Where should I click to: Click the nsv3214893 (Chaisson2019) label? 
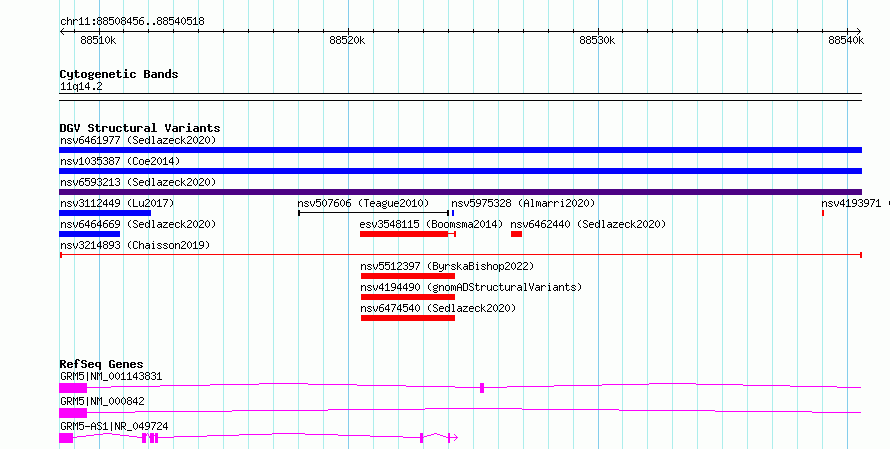click(x=135, y=245)
